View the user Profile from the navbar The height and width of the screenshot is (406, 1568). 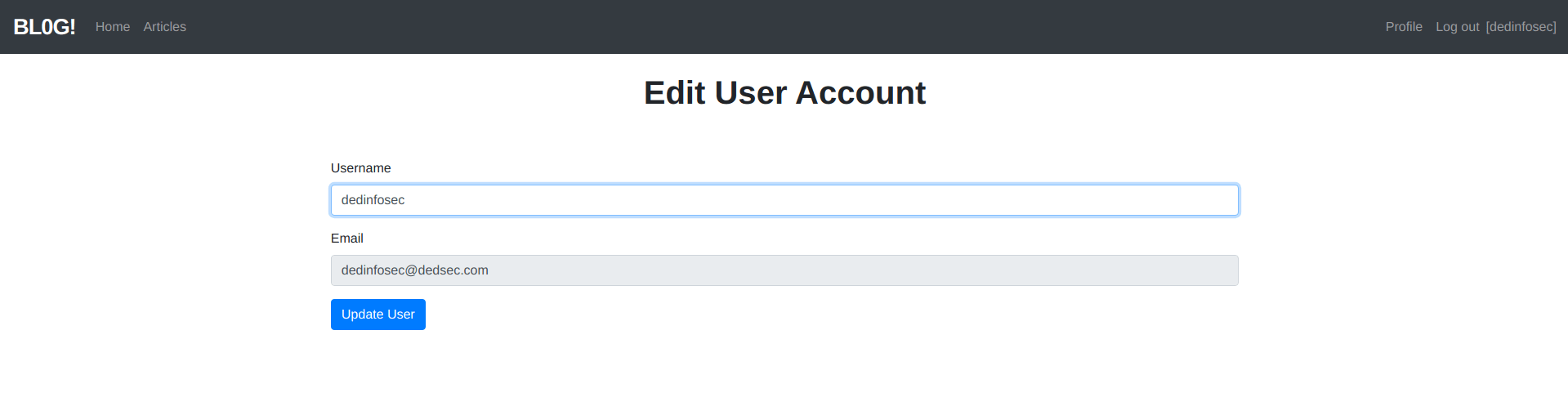pyautogui.click(x=1404, y=27)
